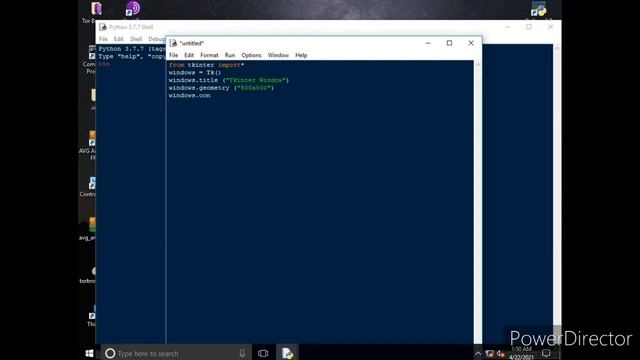Click the code line 'windows.con' in the editor
640x360 pixels.
189,96
